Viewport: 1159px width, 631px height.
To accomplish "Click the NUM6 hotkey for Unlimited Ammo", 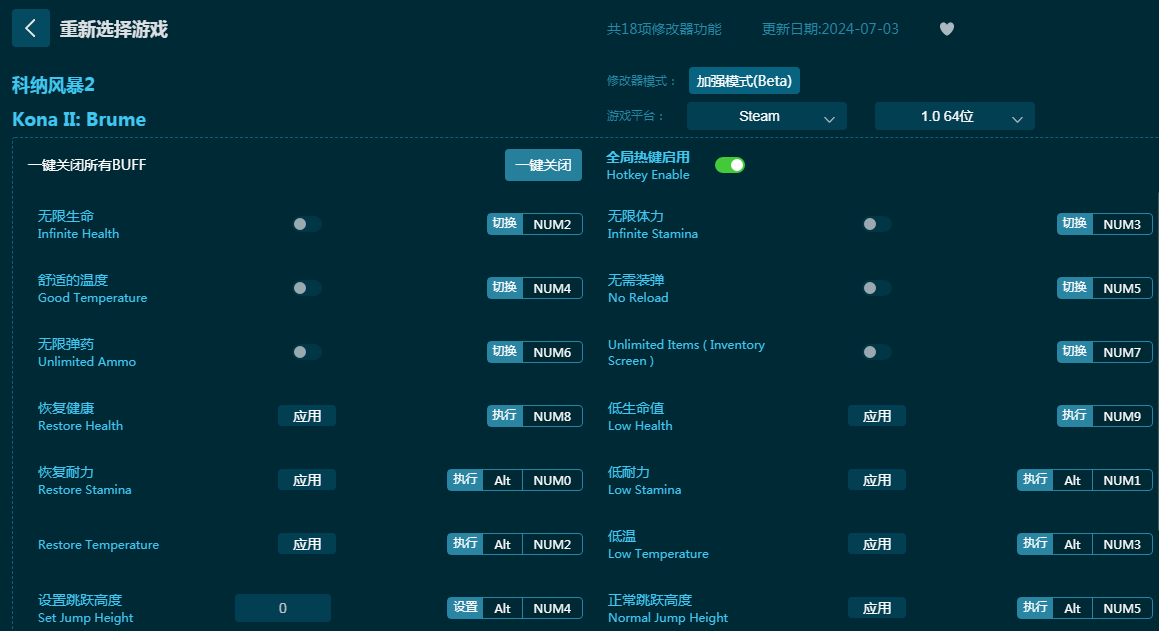I will coord(552,352).
